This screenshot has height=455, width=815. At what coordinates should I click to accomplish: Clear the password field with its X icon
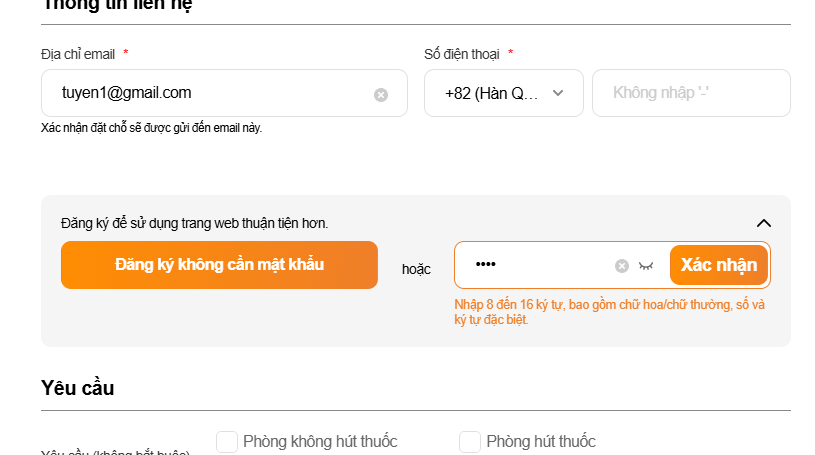pyautogui.click(x=622, y=266)
